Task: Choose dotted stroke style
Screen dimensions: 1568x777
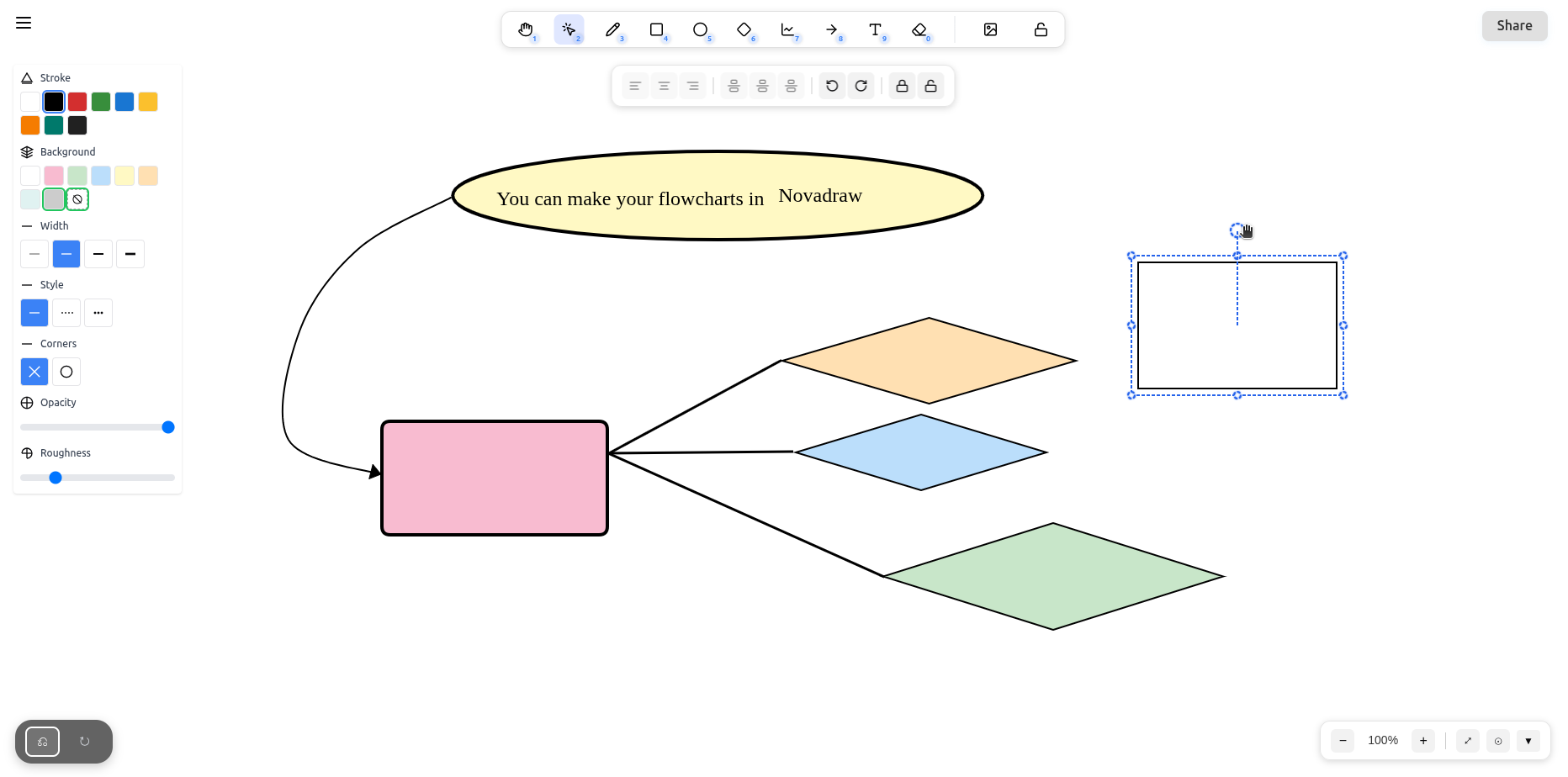Action: point(98,313)
